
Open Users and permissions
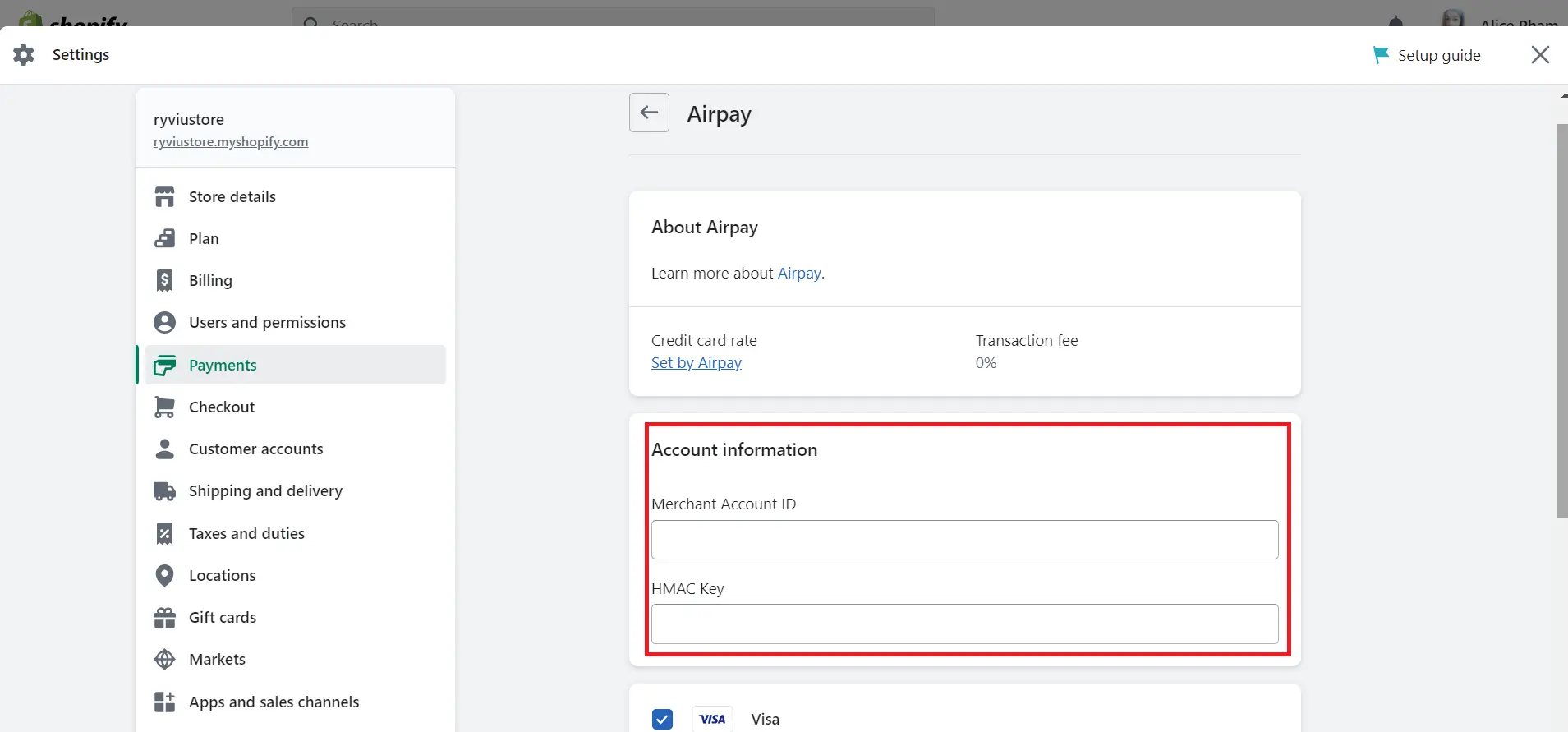point(295,323)
